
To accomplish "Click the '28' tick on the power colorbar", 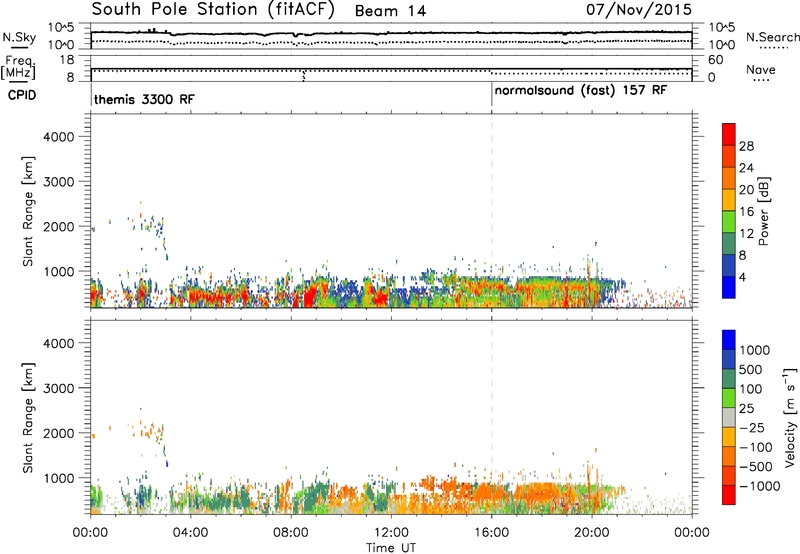I will tap(746, 146).
